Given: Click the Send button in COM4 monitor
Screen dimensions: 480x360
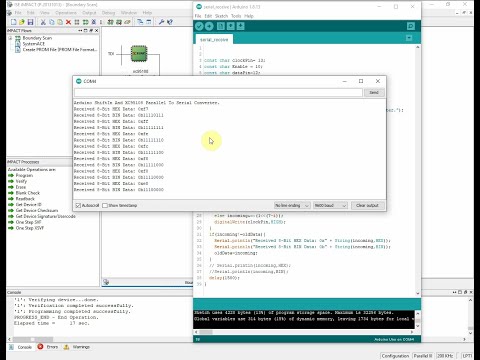Looking at the screenshot, I should [x=374, y=92].
